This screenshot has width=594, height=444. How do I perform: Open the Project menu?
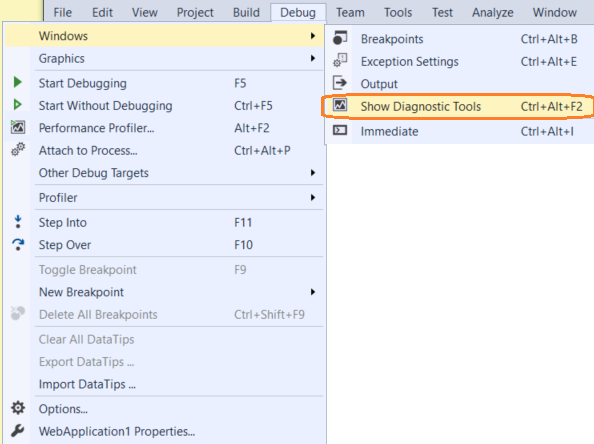195,13
